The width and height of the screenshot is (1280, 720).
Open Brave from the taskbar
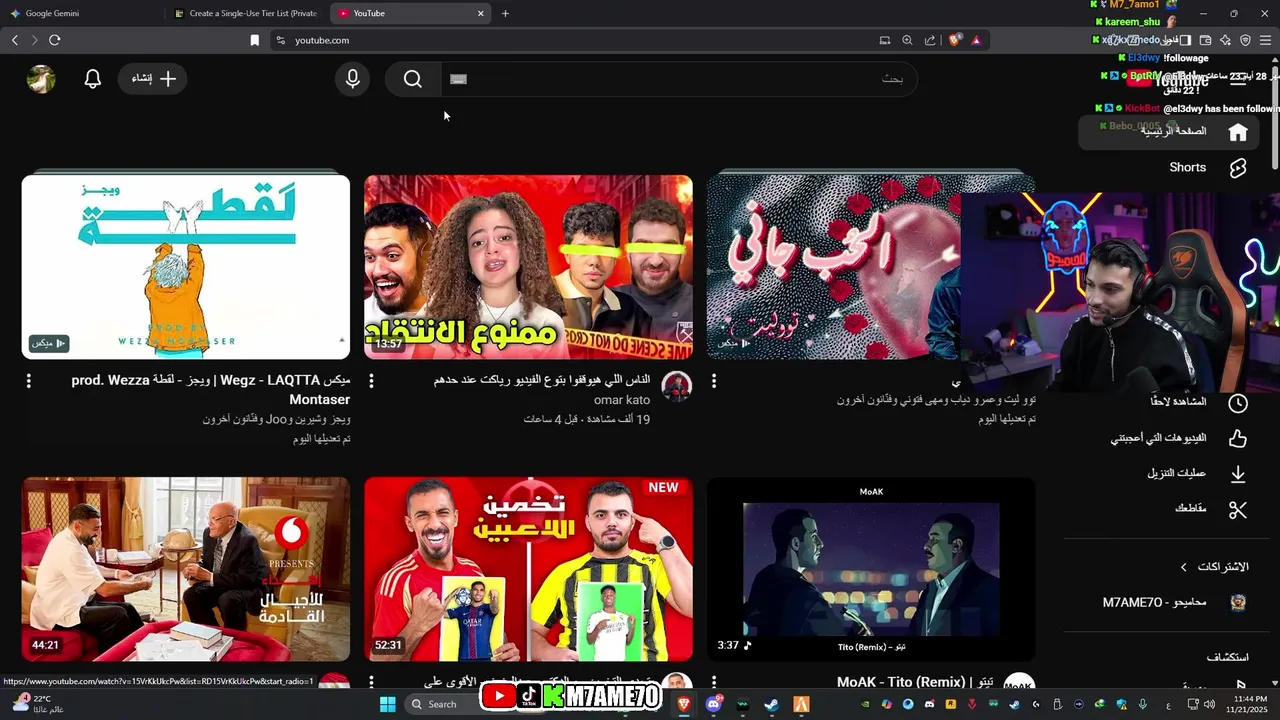coord(684,704)
